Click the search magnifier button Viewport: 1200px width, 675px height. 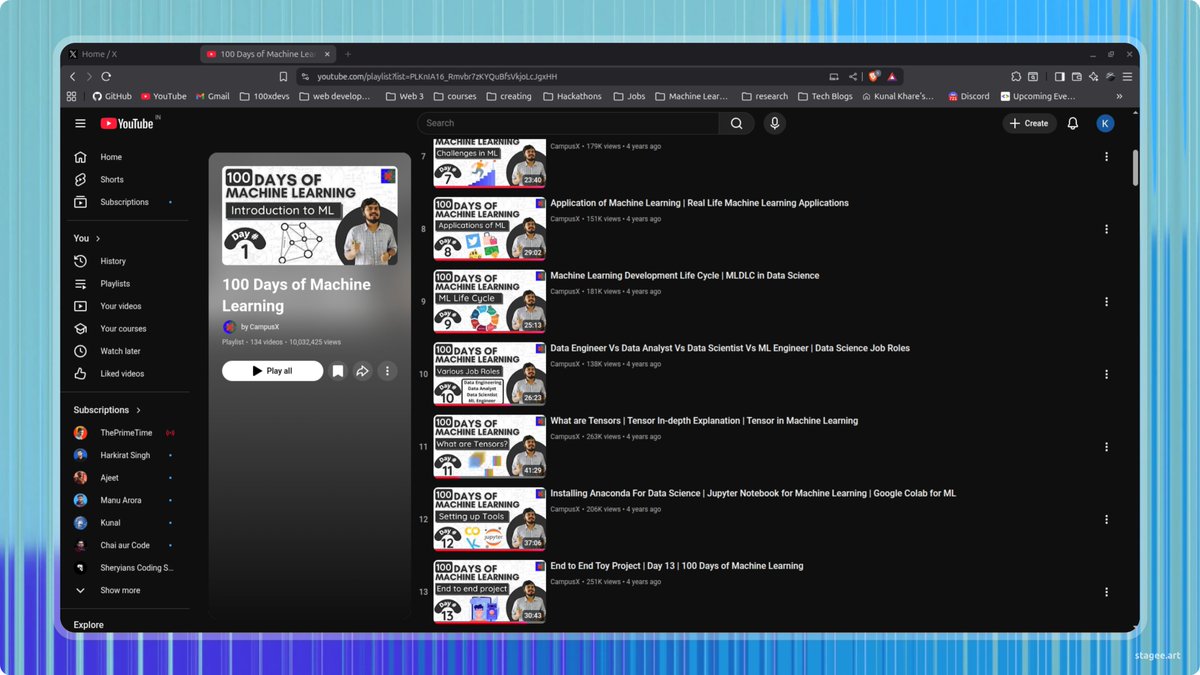click(x=736, y=123)
